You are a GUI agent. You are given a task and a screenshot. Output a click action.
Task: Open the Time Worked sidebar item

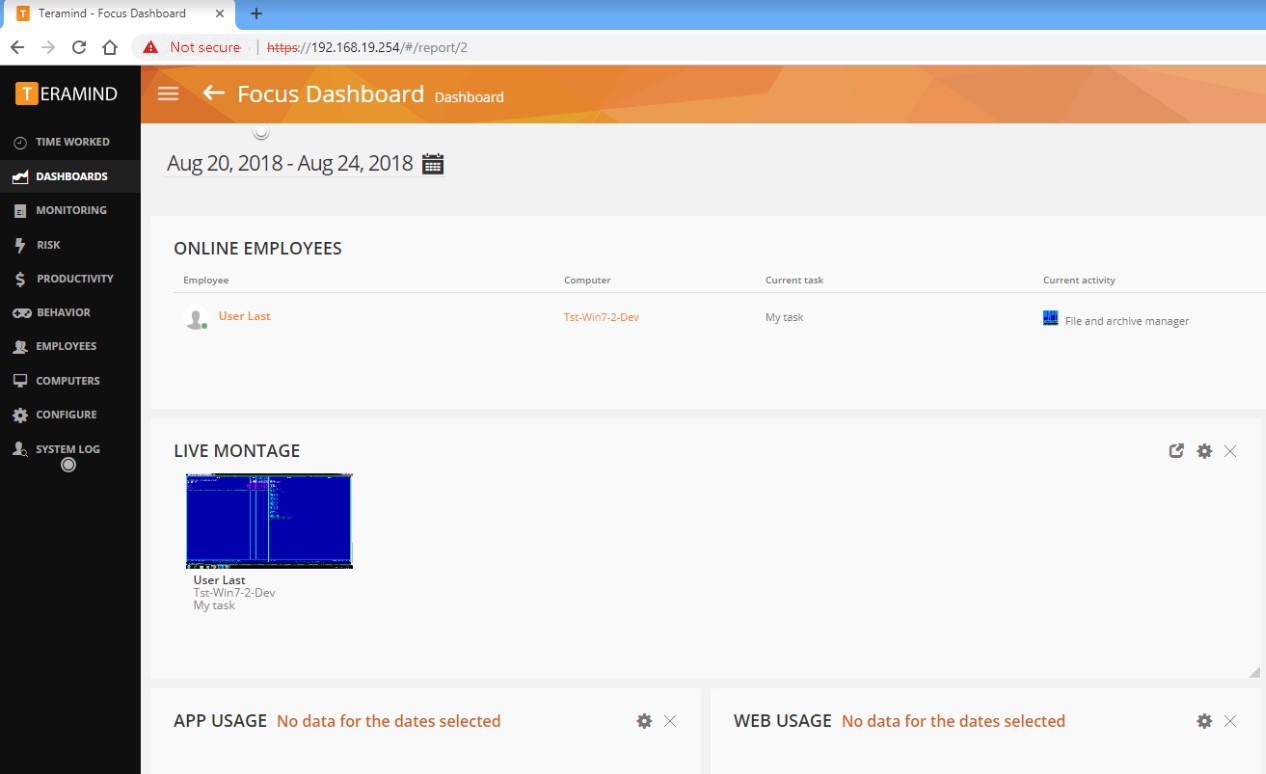(x=72, y=142)
